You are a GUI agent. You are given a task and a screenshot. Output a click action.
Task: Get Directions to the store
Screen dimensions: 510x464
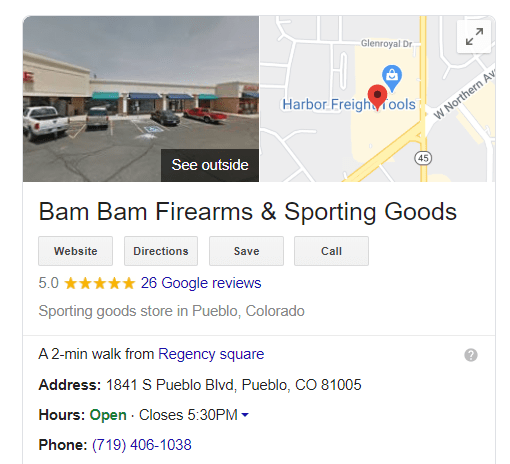pos(161,251)
